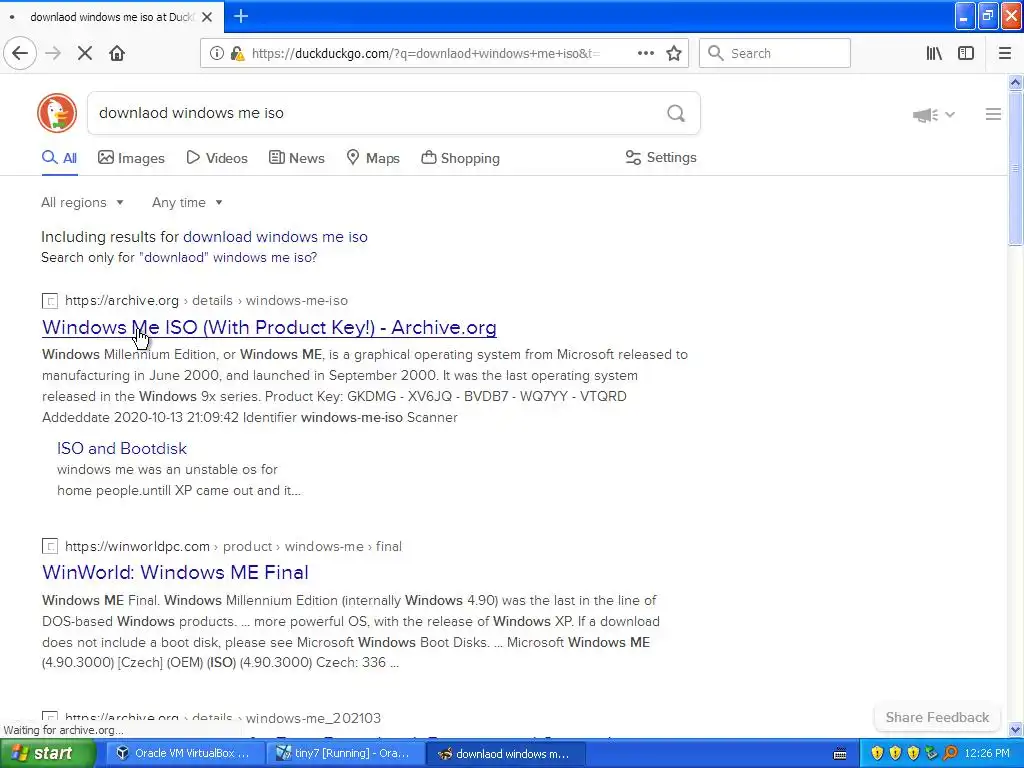The height and width of the screenshot is (768, 1024).
Task: Open the Firefox home page
Action: (117, 53)
